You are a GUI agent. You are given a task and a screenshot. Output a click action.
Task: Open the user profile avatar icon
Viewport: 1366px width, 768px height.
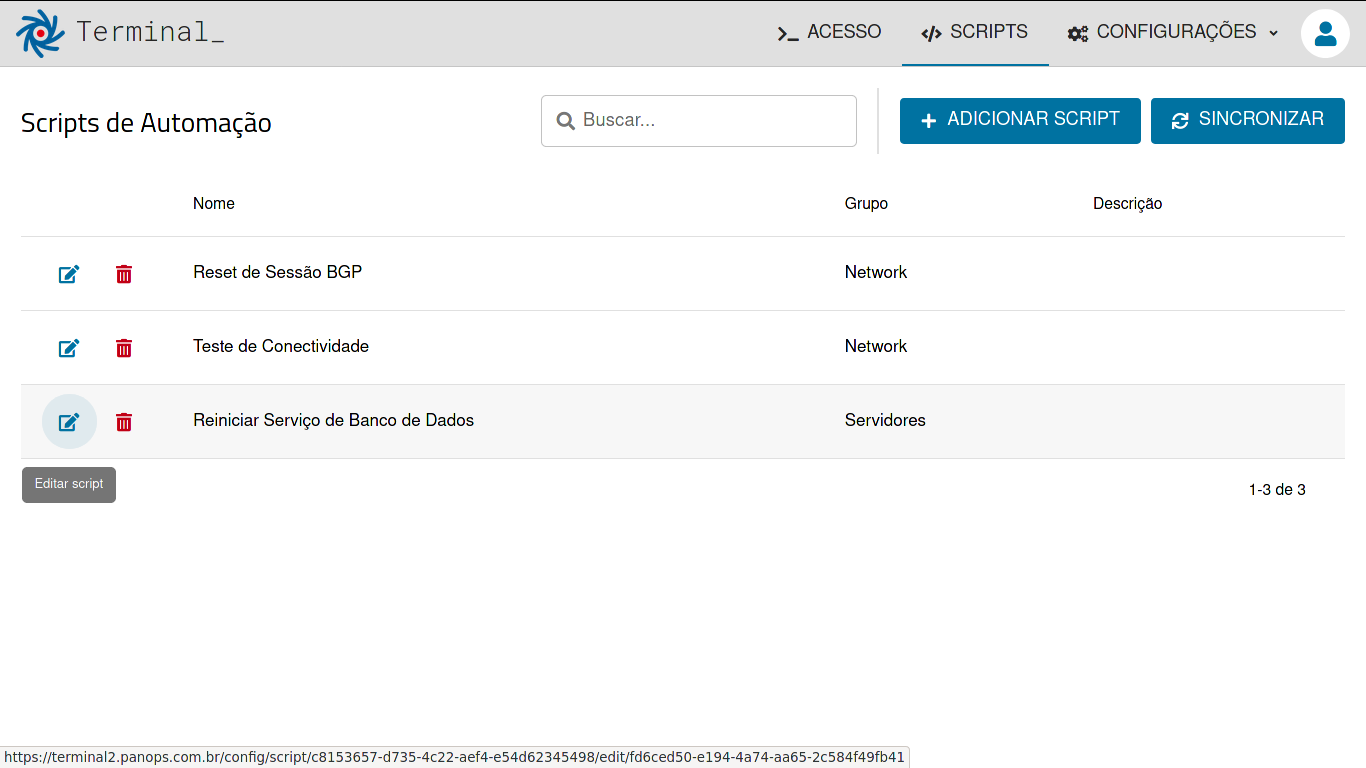pos(1325,33)
